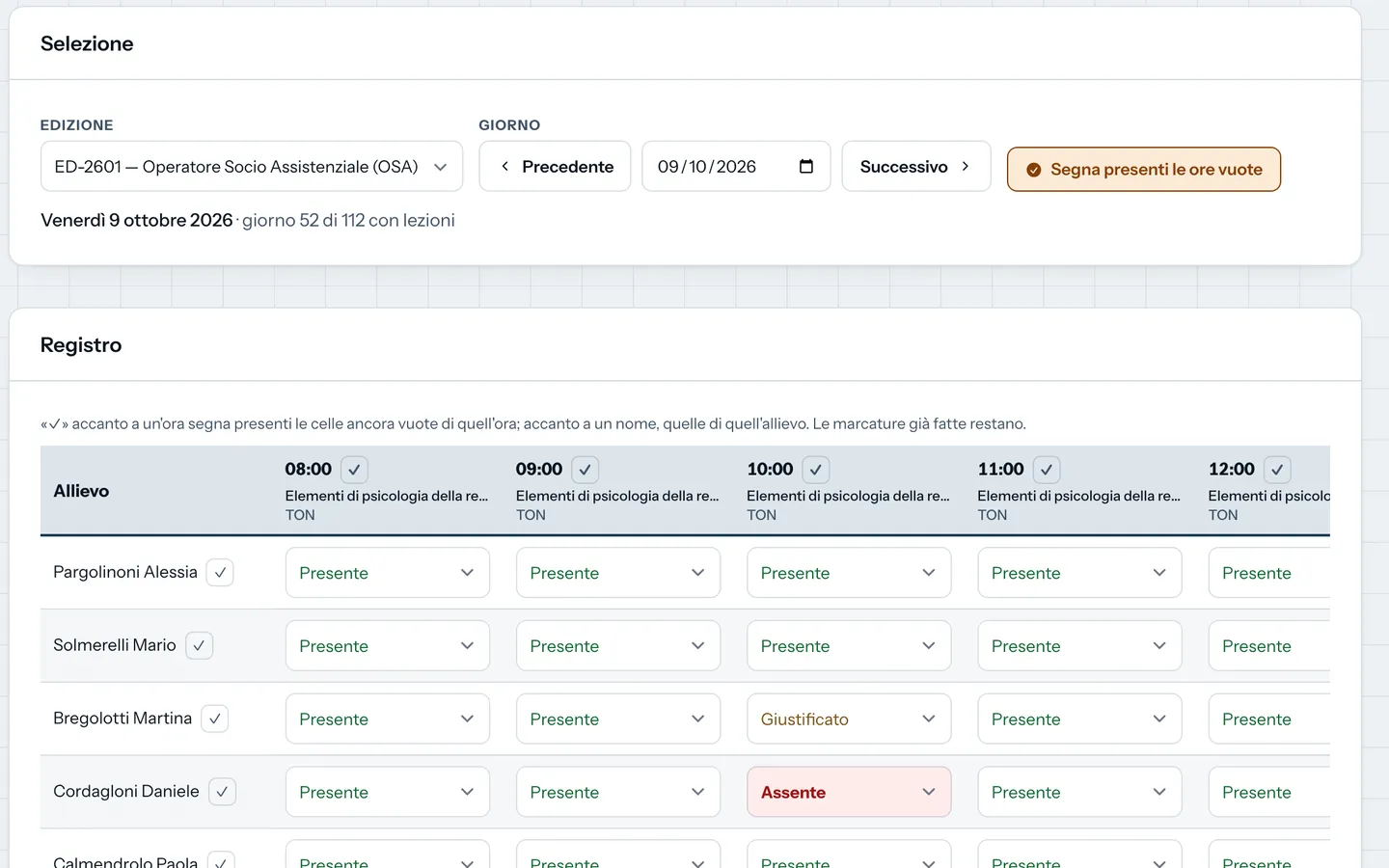Open the Edizione dropdown ED-2601
This screenshot has width=1389, height=868.
point(252,167)
